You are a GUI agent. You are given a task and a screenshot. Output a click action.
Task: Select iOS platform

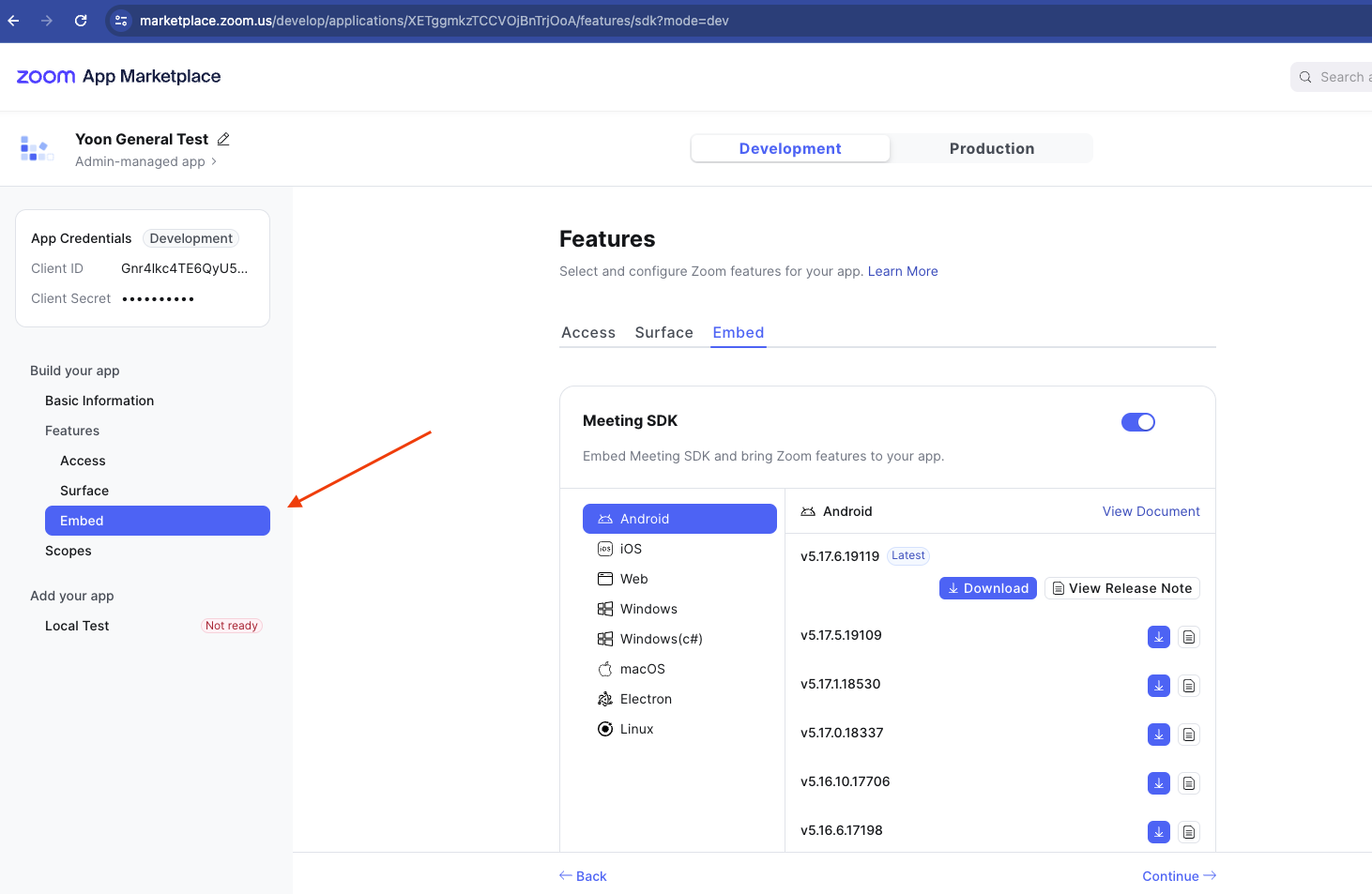[x=679, y=549]
